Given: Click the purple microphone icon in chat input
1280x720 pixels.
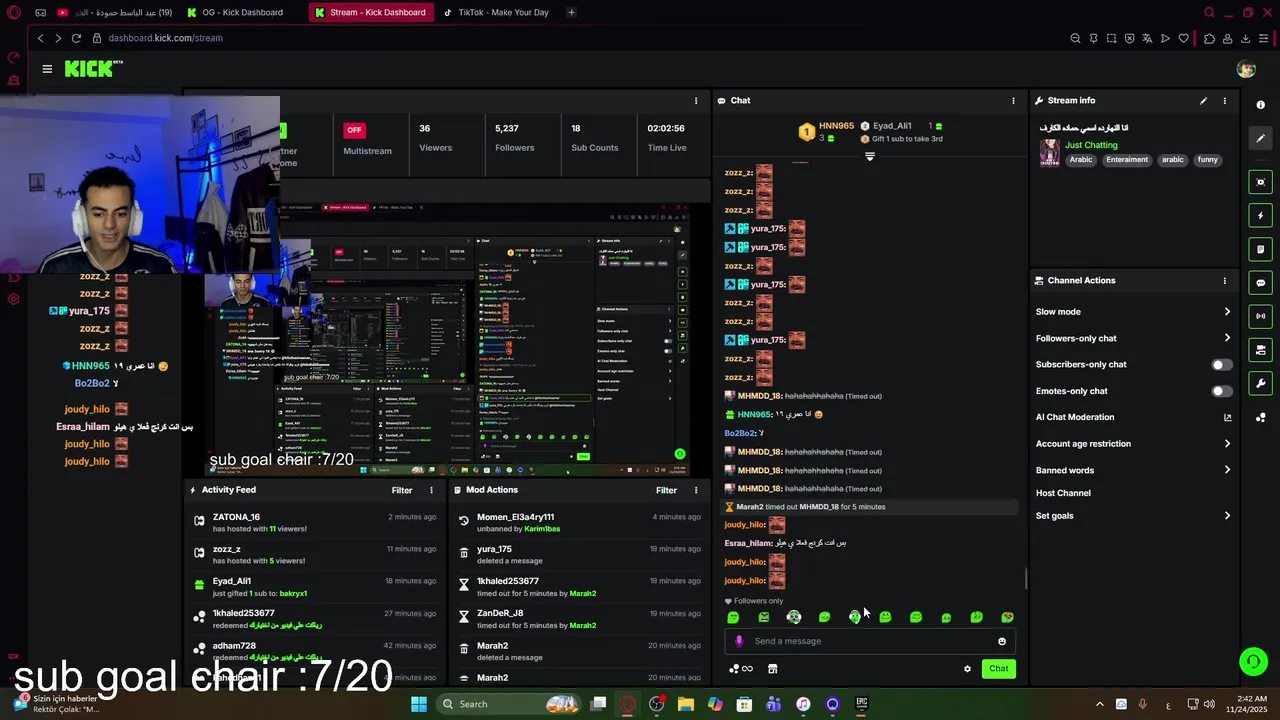Looking at the screenshot, I should (739, 642).
